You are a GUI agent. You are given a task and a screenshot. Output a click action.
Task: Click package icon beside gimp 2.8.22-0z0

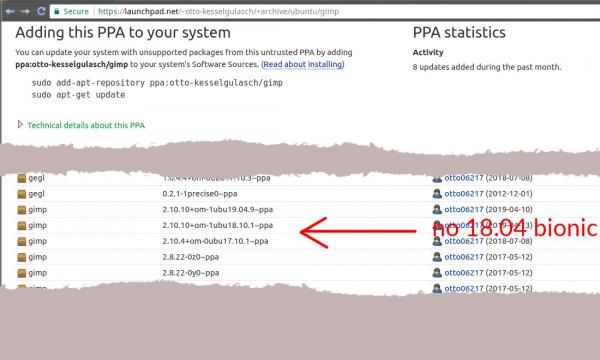click(22, 257)
